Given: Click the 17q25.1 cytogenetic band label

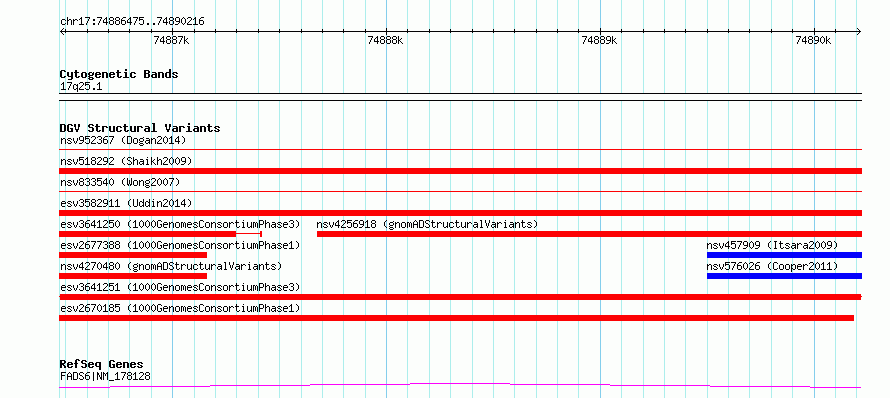Looking at the screenshot, I should click(x=81, y=87).
